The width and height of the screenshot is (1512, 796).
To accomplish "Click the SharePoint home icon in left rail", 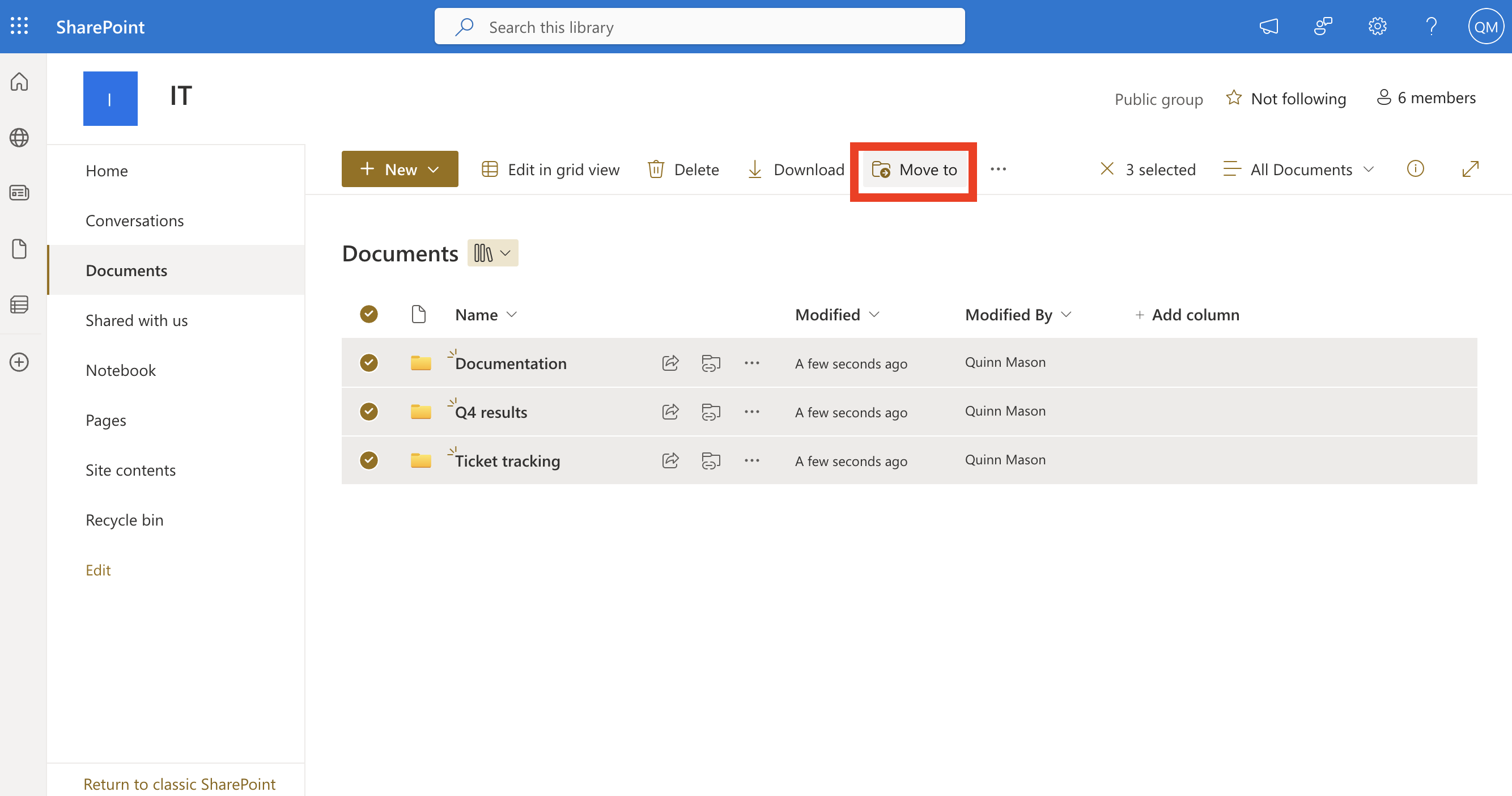I will click(19, 82).
